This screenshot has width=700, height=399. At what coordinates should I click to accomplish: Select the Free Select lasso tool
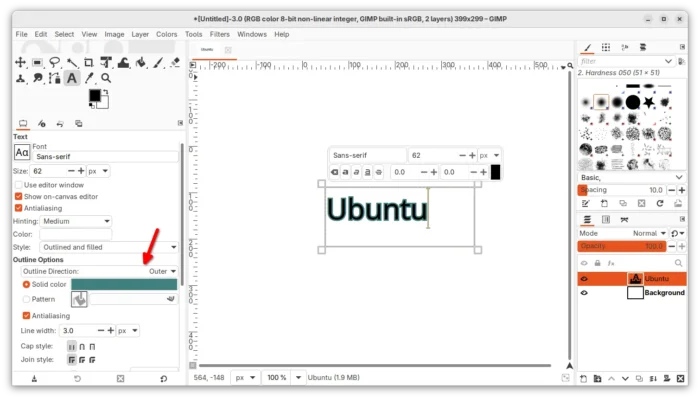[54, 62]
